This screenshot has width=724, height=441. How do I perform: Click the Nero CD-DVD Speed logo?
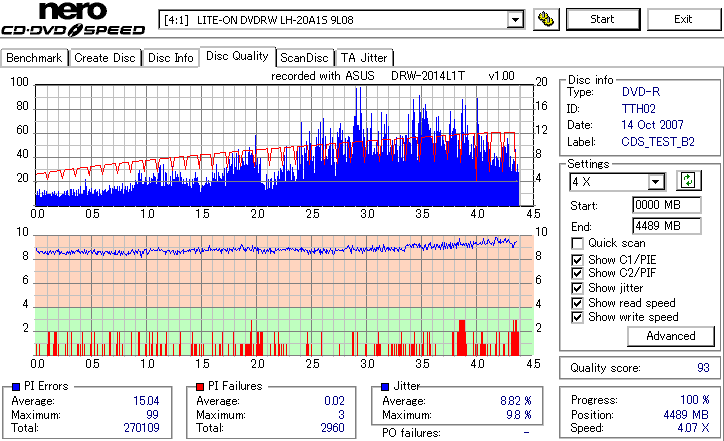pyautogui.click(x=73, y=19)
